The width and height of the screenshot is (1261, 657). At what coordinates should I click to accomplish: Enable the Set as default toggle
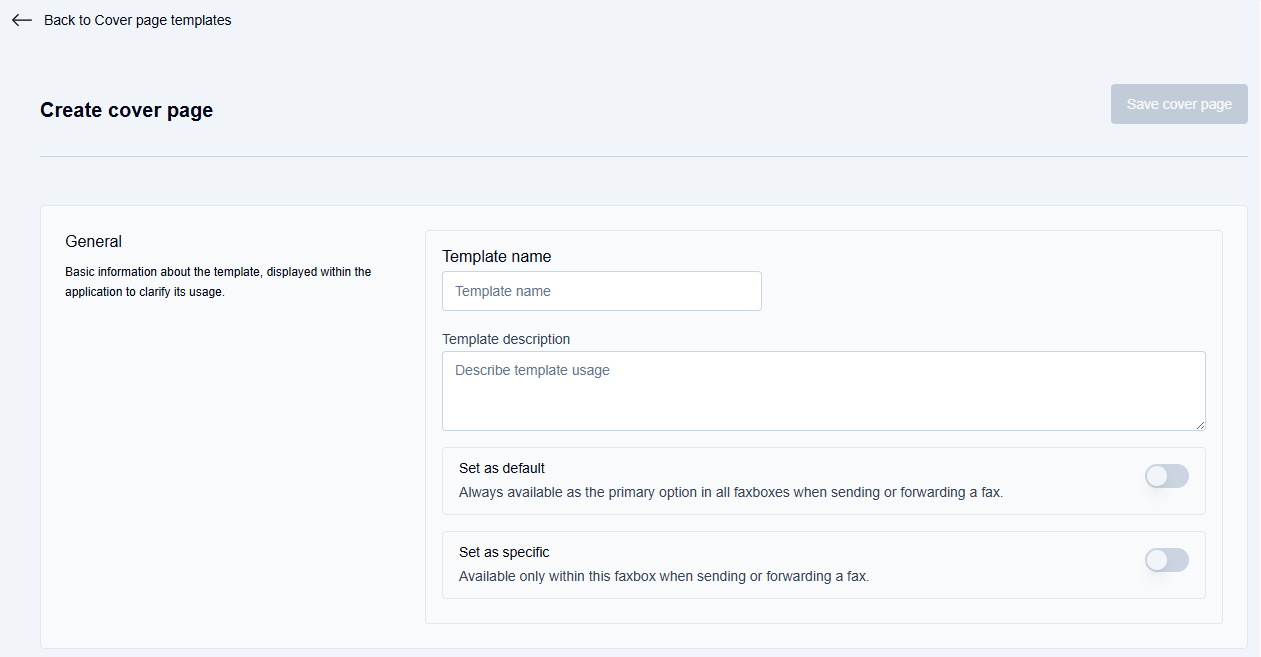click(x=1166, y=476)
